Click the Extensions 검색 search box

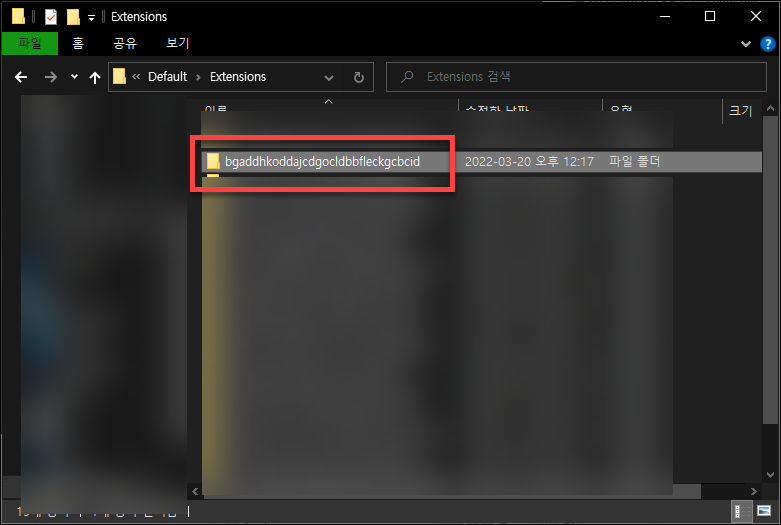pyautogui.click(x=576, y=77)
